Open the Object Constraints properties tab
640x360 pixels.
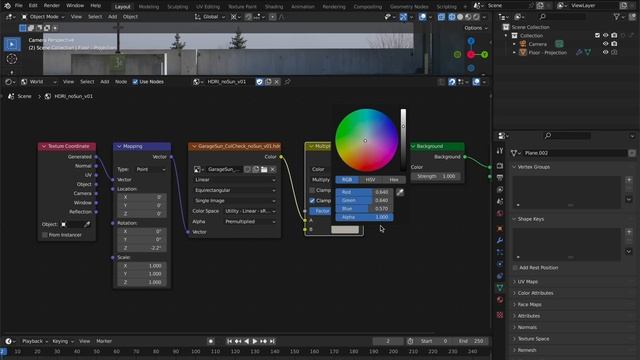[x=500, y=276]
